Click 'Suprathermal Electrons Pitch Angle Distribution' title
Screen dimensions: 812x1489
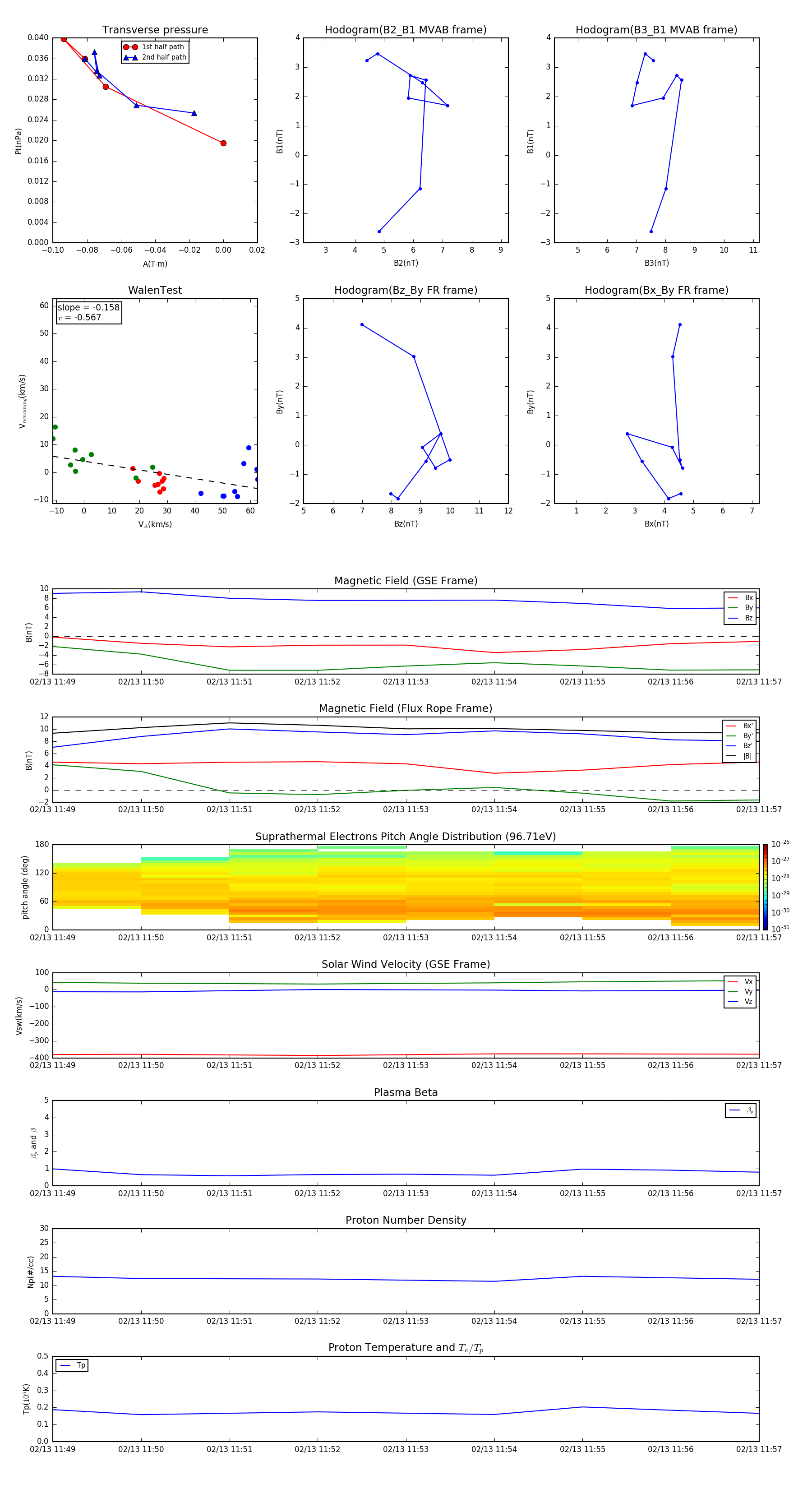tap(406, 837)
